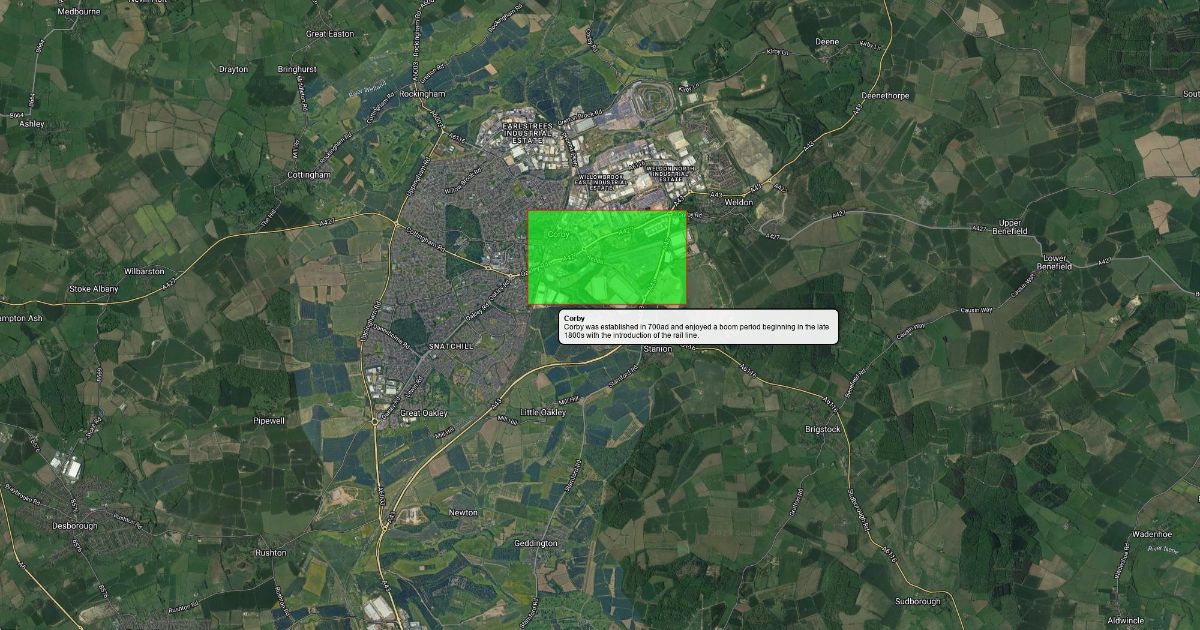Select the Stoke Albany label

pos(93,288)
